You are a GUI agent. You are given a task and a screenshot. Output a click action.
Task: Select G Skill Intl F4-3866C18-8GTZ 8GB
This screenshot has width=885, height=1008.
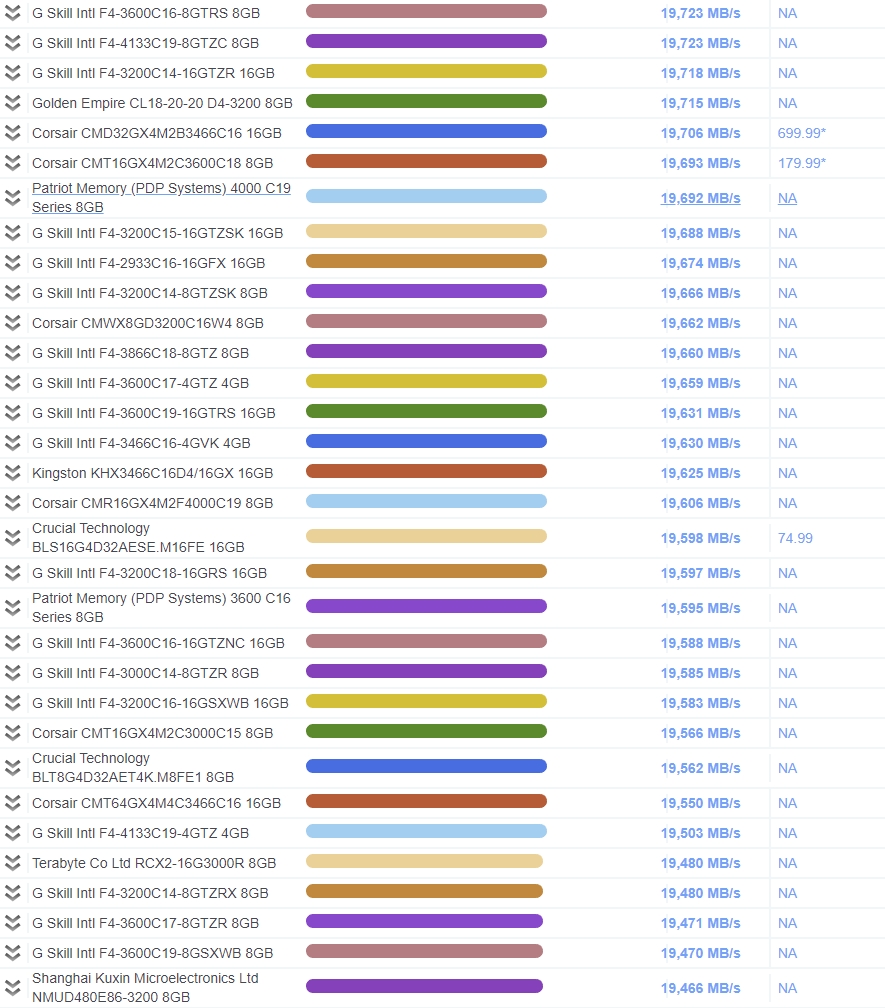tap(141, 353)
